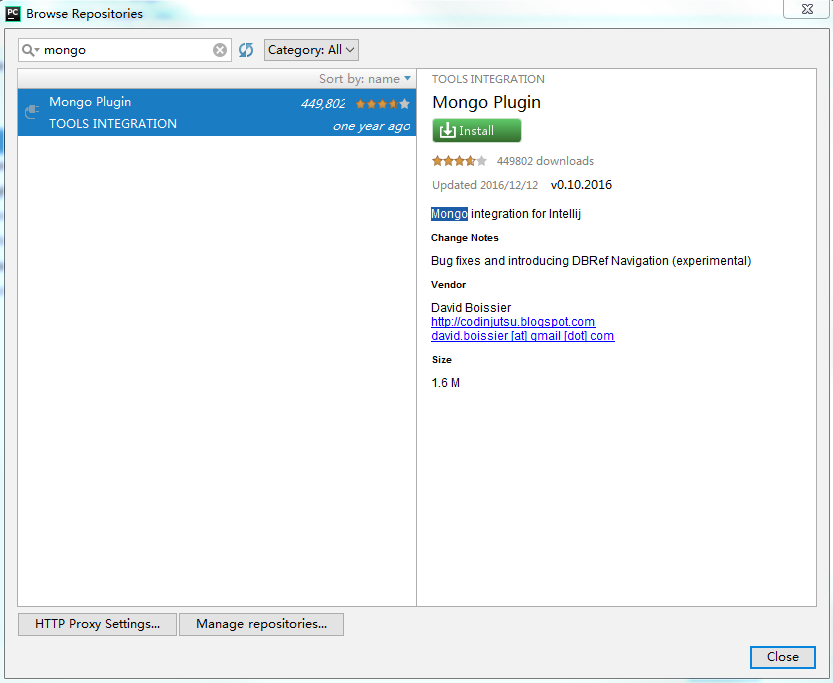Image resolution: width=833 pixels, height=683 pixels.
Task: Click star rating in Mongo Plugin list row
Action: pos(382,104)
